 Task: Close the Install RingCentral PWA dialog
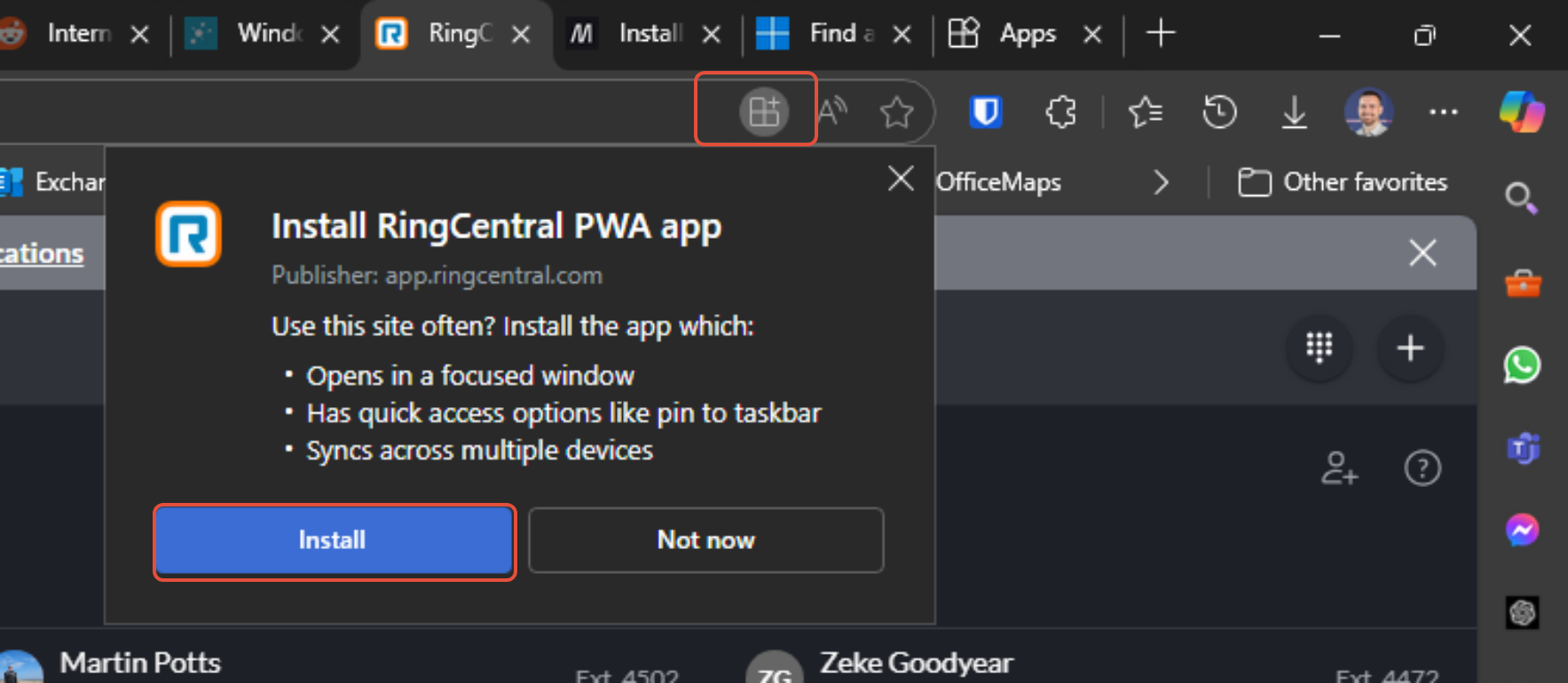click(901, 178)
